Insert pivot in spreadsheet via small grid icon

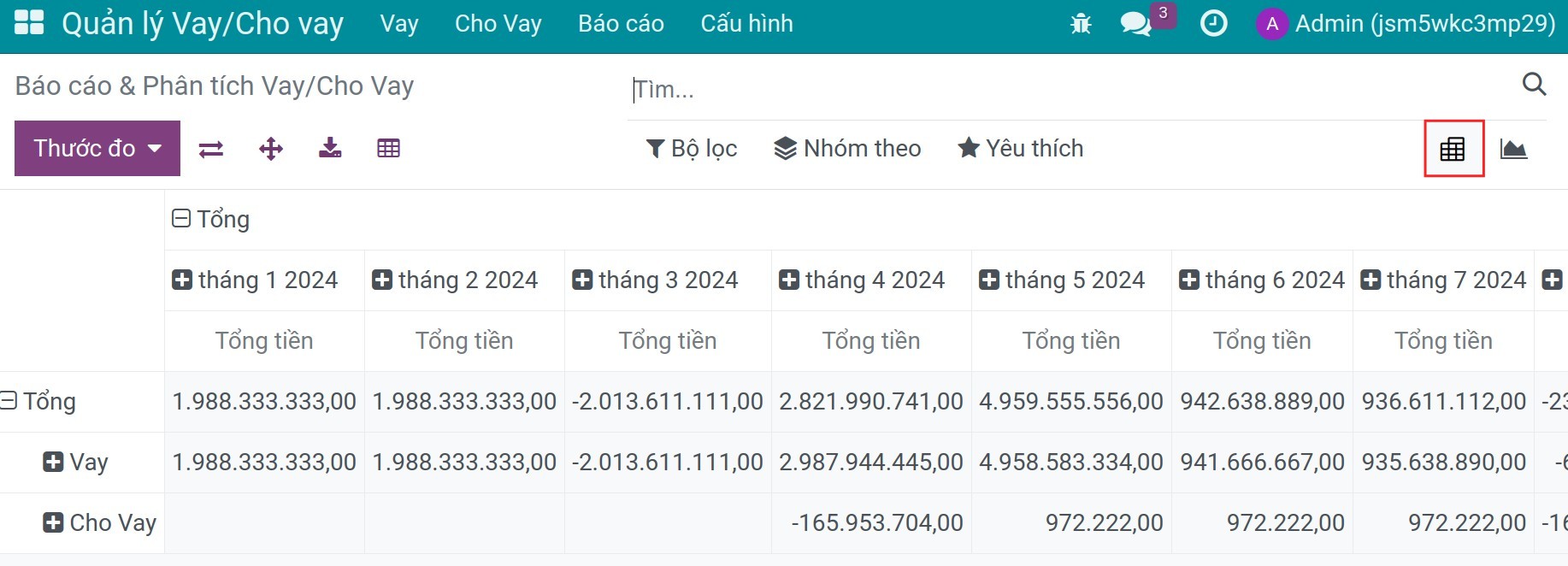[388, 148]
